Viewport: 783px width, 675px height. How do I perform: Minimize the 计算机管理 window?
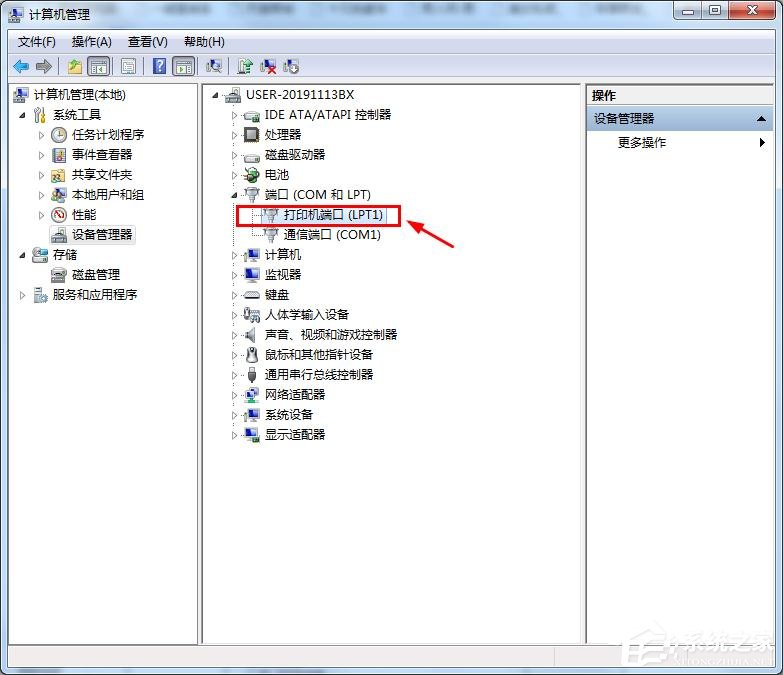[x=688, y=10]
